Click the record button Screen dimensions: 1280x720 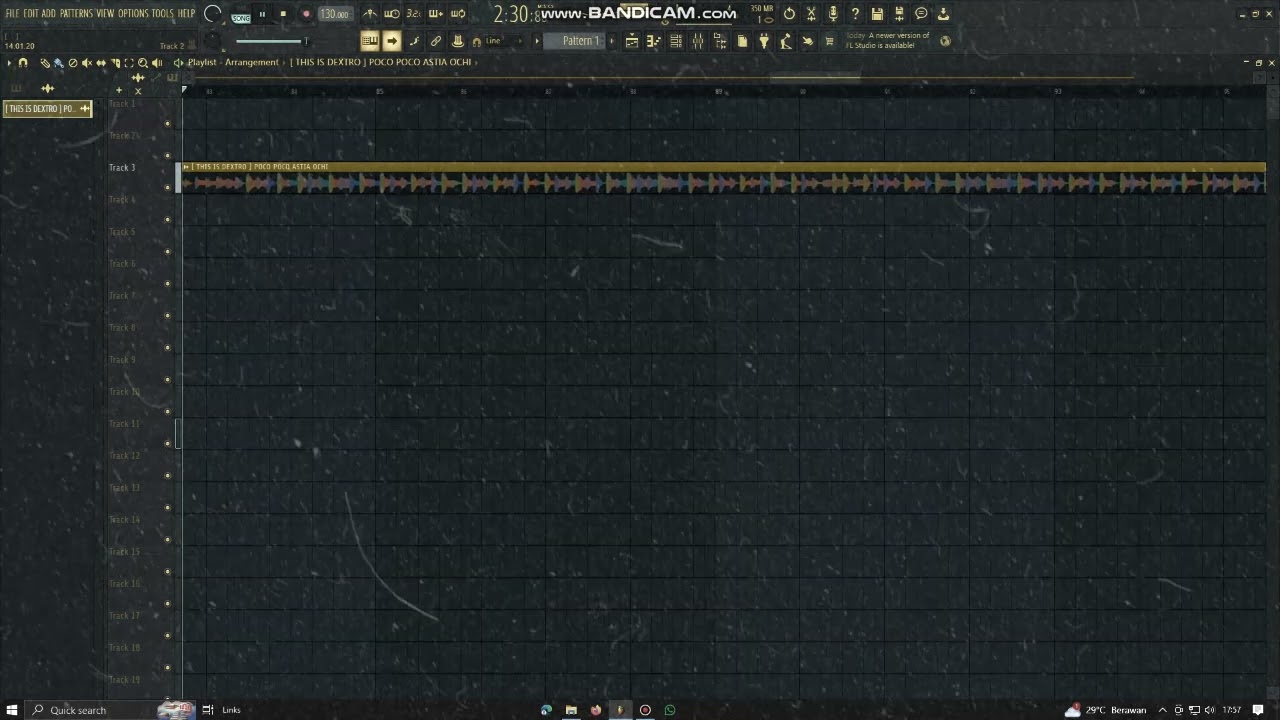pos(306,14)
